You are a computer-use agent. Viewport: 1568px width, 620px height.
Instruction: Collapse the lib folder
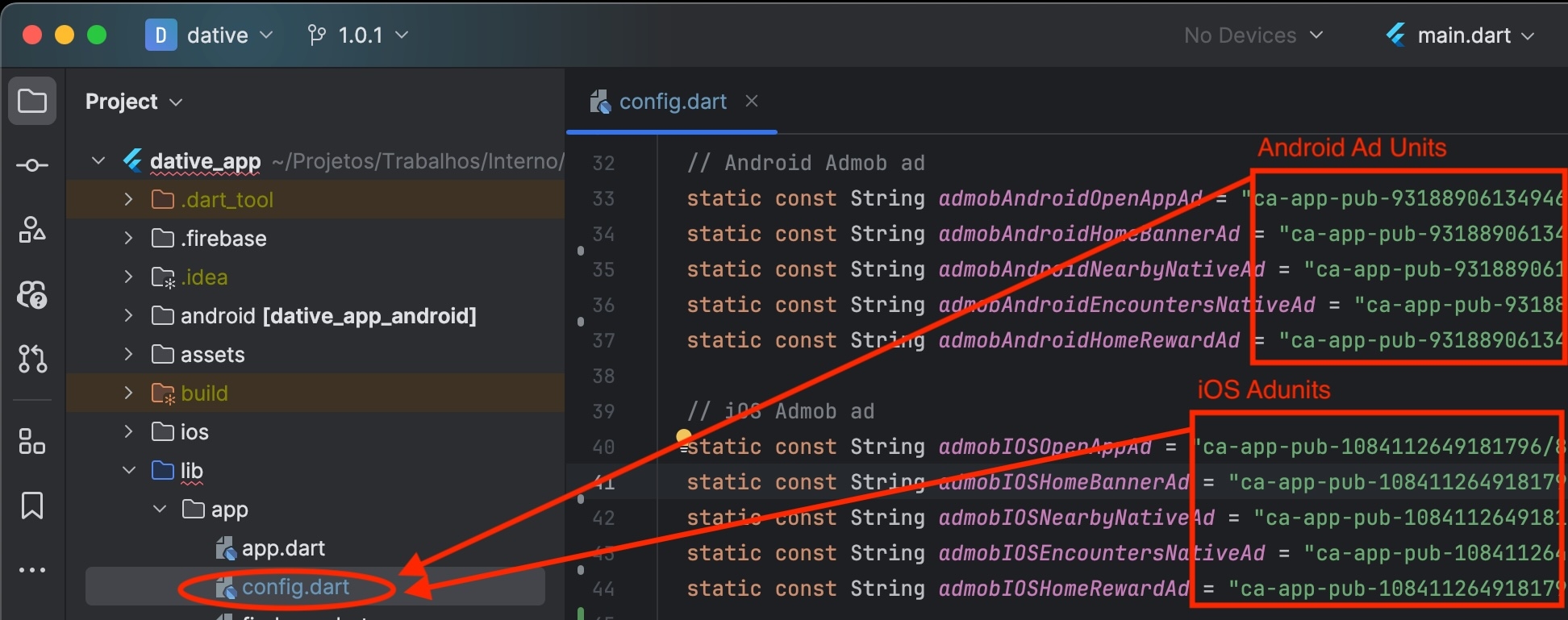click(128, 470)
